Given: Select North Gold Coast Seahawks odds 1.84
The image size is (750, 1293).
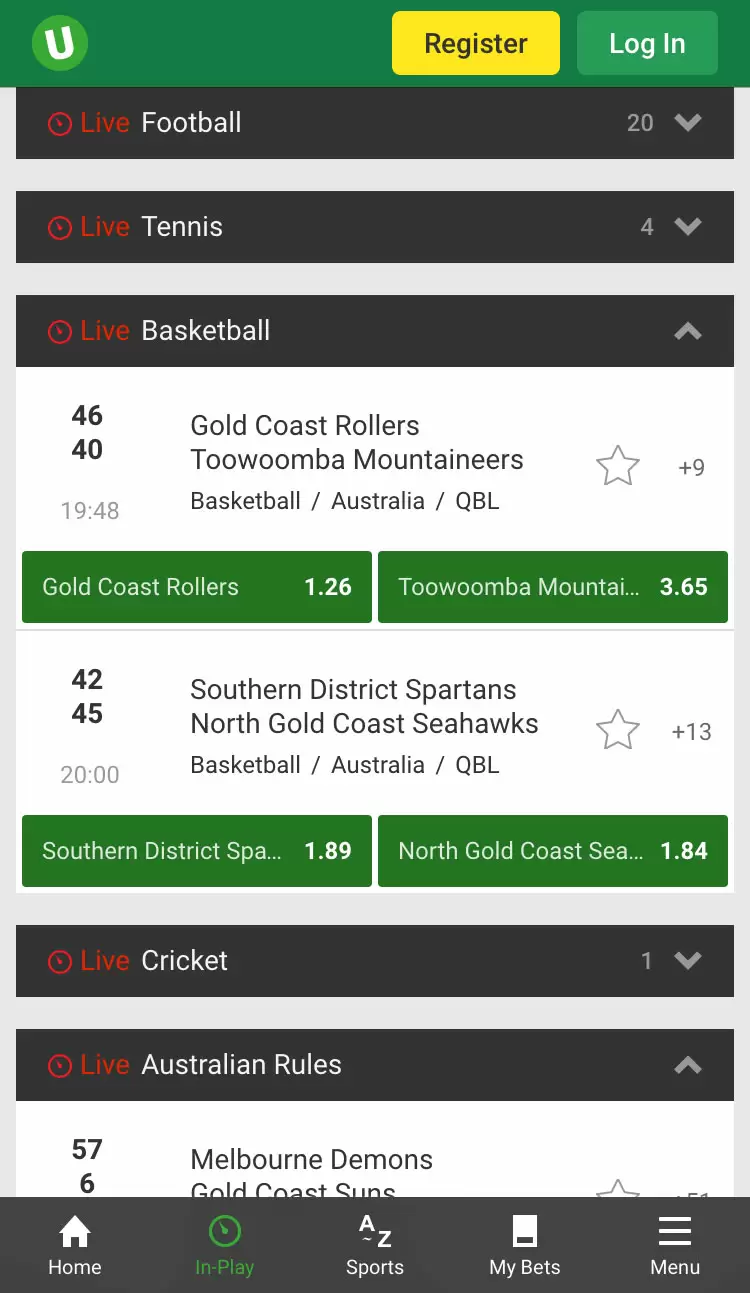Looking at the screenshot, I should click(553, 851).
